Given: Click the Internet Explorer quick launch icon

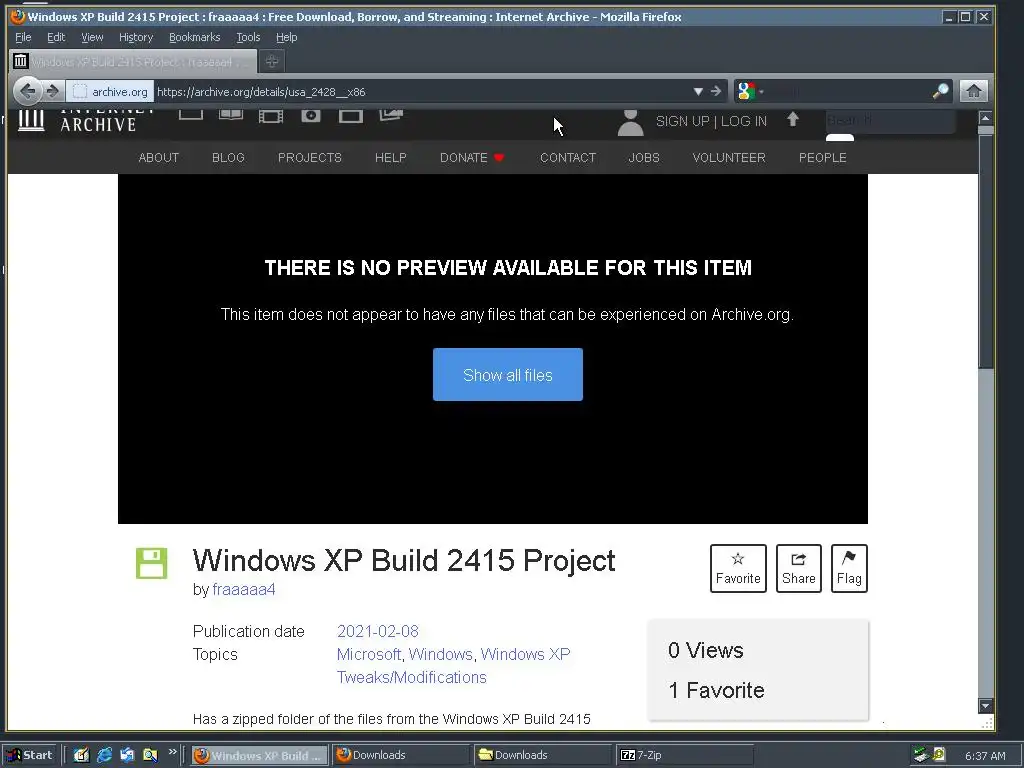Looking at the screenshot, I should (x=104, y=755).
